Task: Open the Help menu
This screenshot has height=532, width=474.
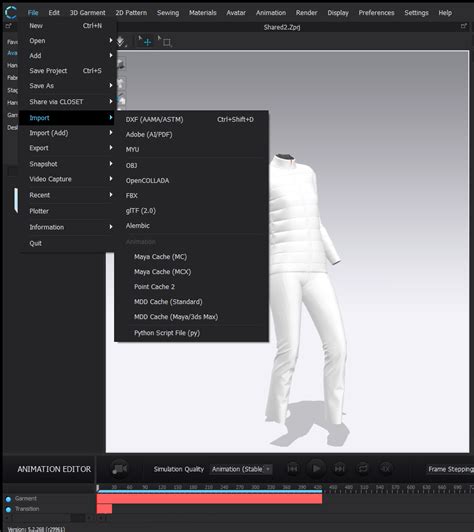Action: pyautogui.click(x=445, y=13)
